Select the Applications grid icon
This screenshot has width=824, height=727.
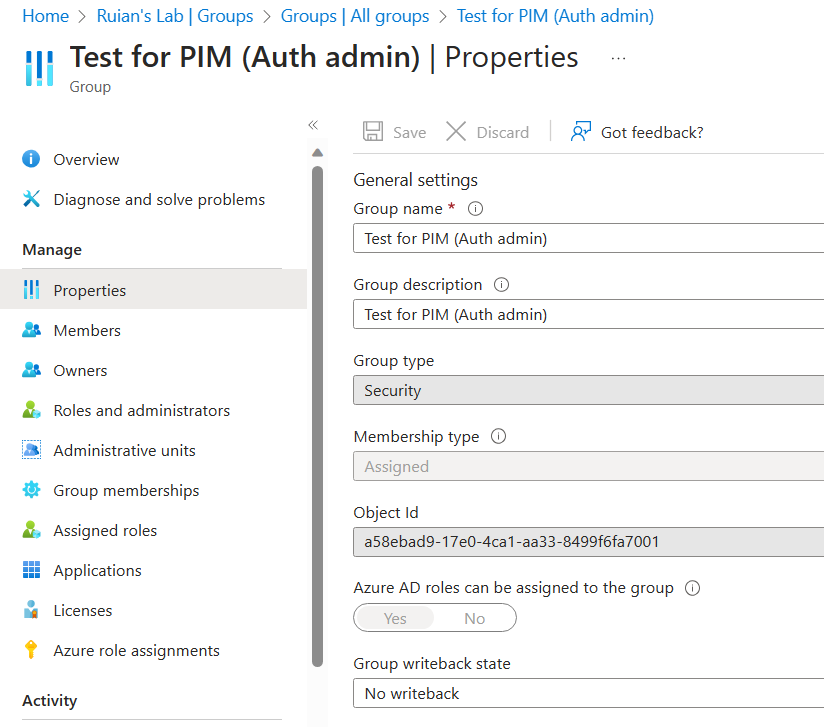point(30,570)
